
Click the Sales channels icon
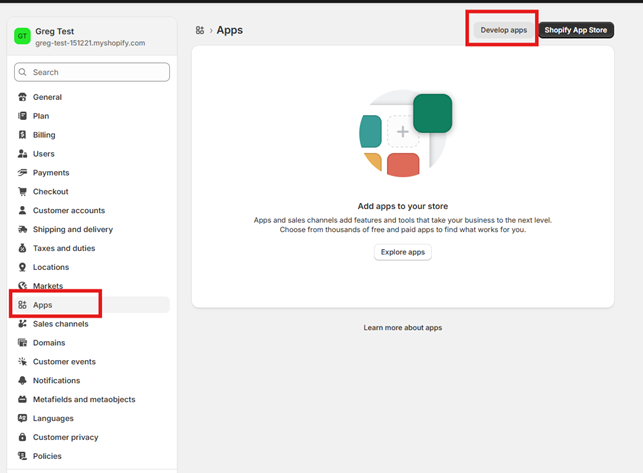[x=23, y=324]
